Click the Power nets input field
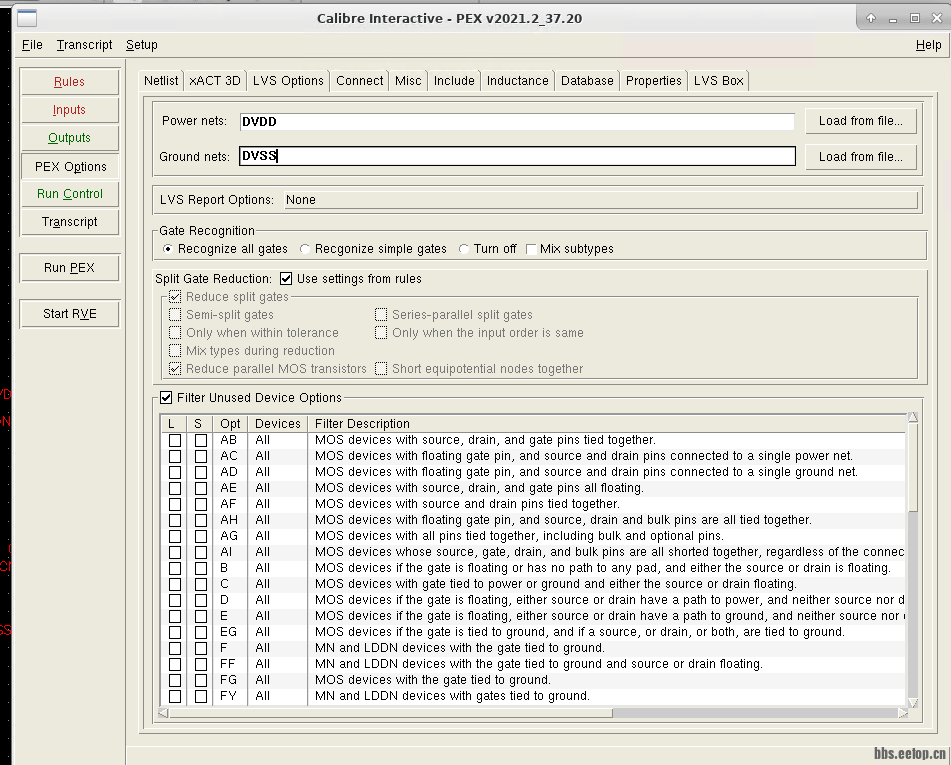The image size is (951, 765). click(x=517, y=121)
